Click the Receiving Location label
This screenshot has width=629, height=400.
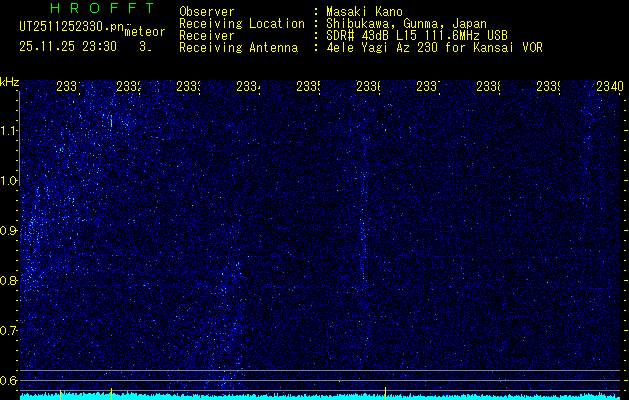242,24
